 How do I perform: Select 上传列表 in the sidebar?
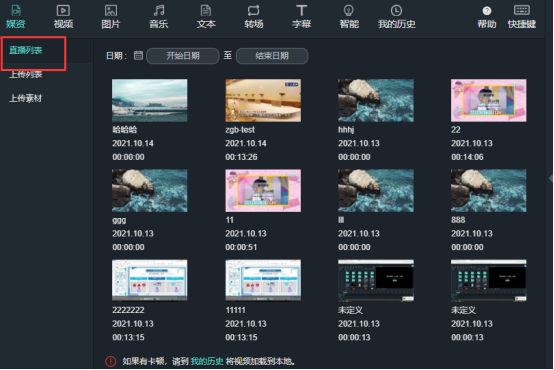coord(26,74)
